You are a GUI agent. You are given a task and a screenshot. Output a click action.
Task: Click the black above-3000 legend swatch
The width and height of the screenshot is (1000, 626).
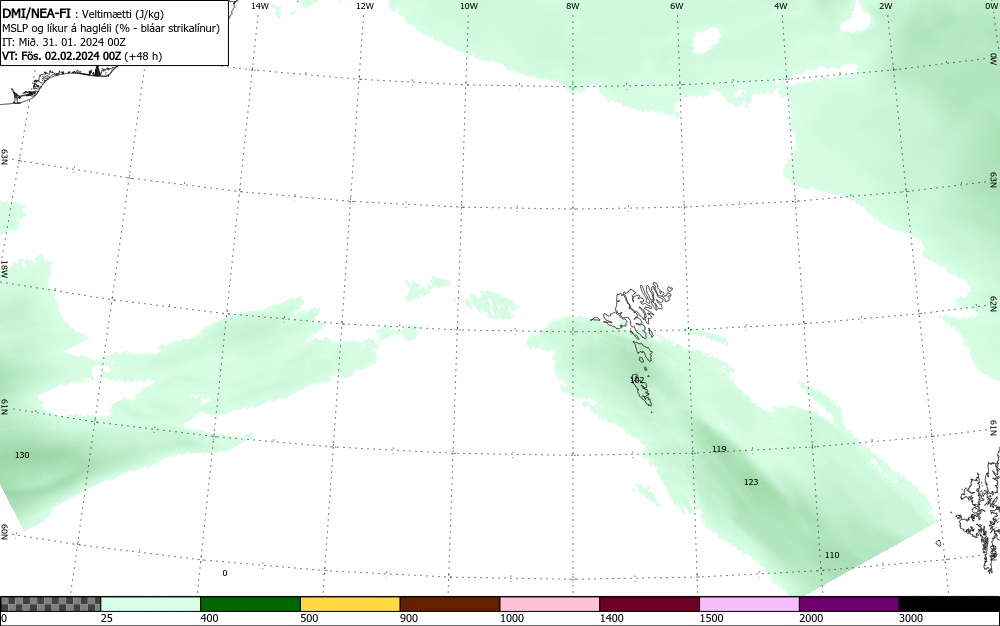pos(949,604)
